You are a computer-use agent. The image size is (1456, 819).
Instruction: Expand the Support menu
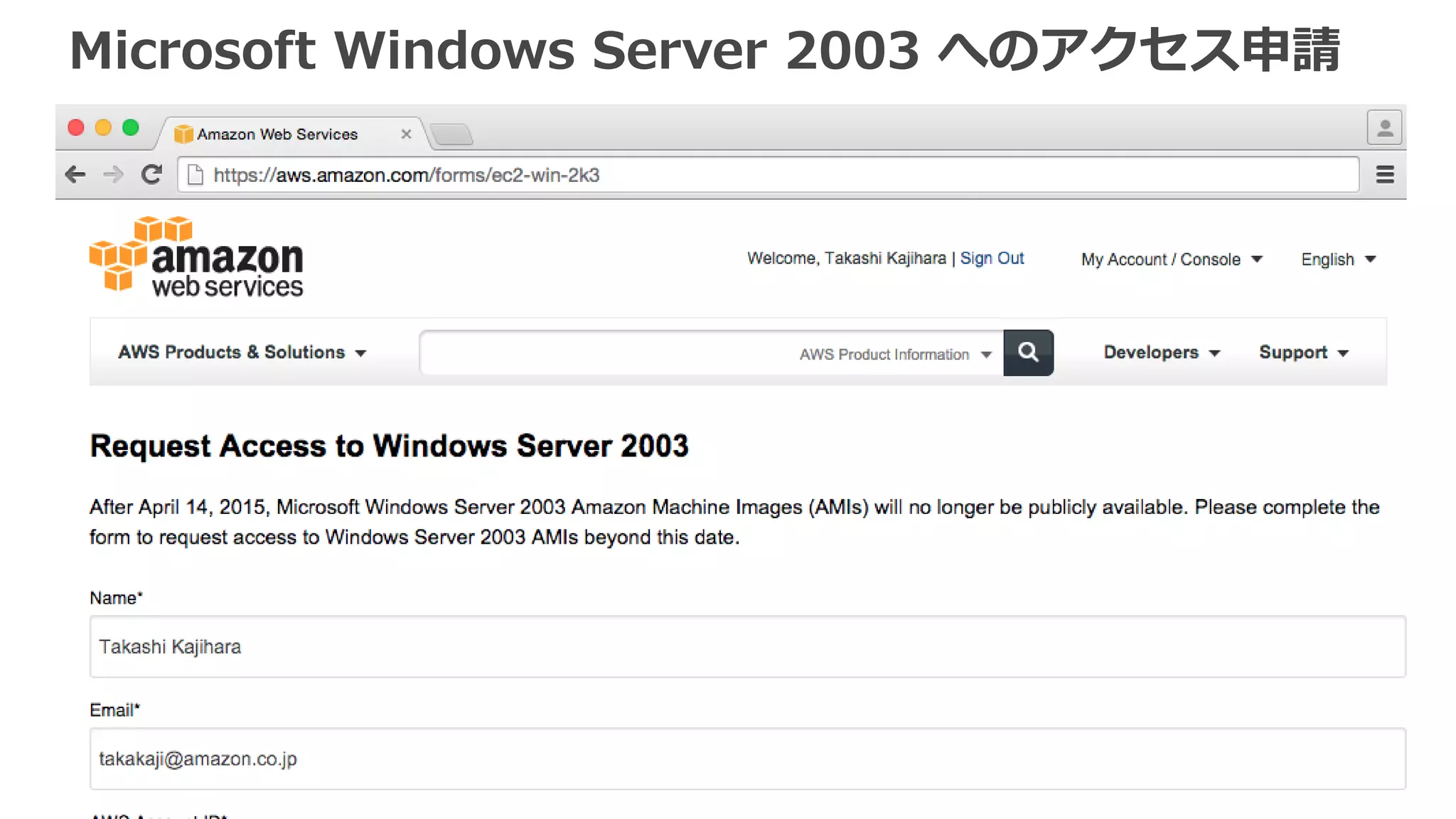1304,353
